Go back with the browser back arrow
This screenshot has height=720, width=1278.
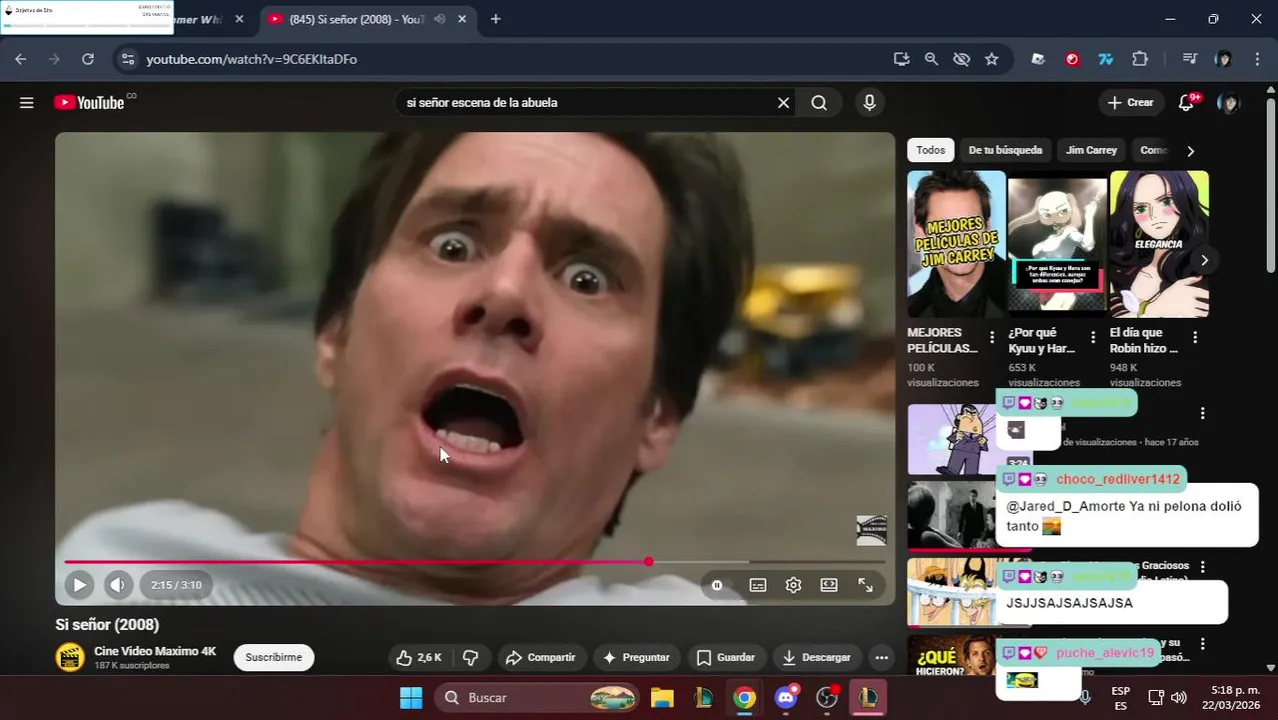pyautogui.click(x=21, y=59)
